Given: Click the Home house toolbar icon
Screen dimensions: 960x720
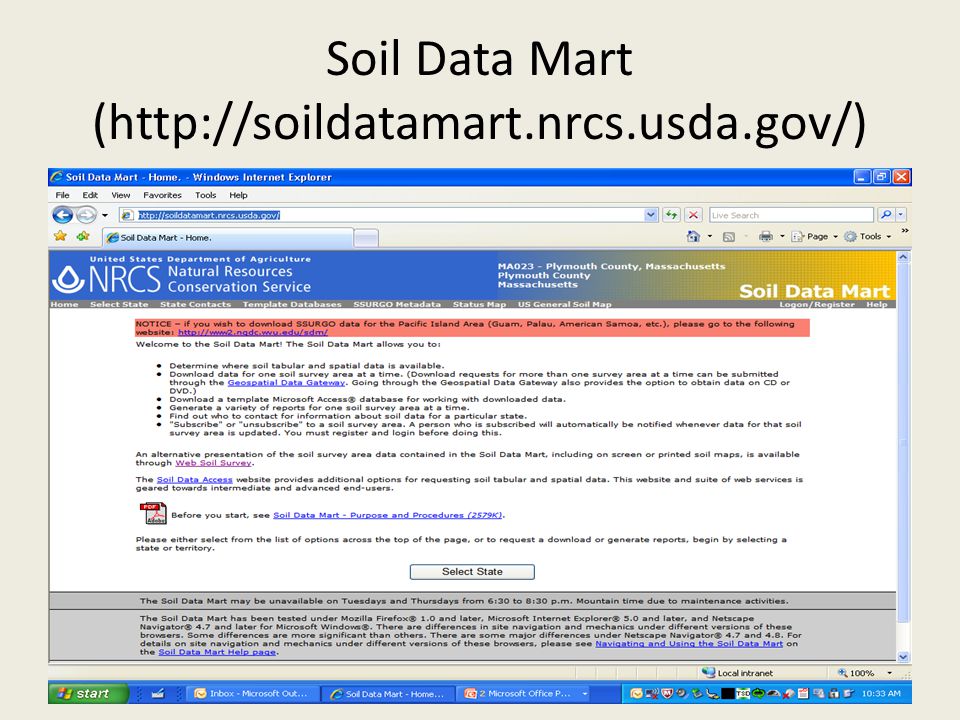Looking at the screenshot, I should (x=693, y=236).
